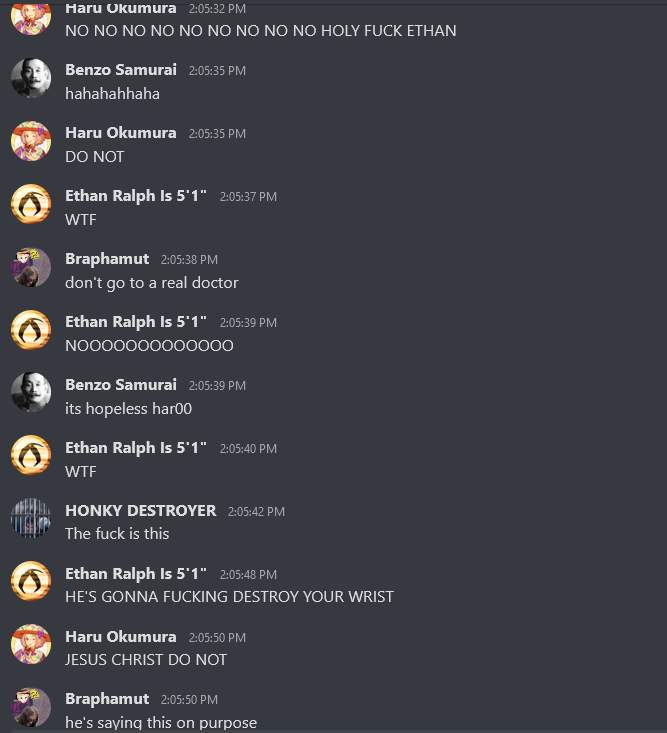Open Braphamut's avatar beside 'don't go to a real doctor'

click(x=31, y=267)
